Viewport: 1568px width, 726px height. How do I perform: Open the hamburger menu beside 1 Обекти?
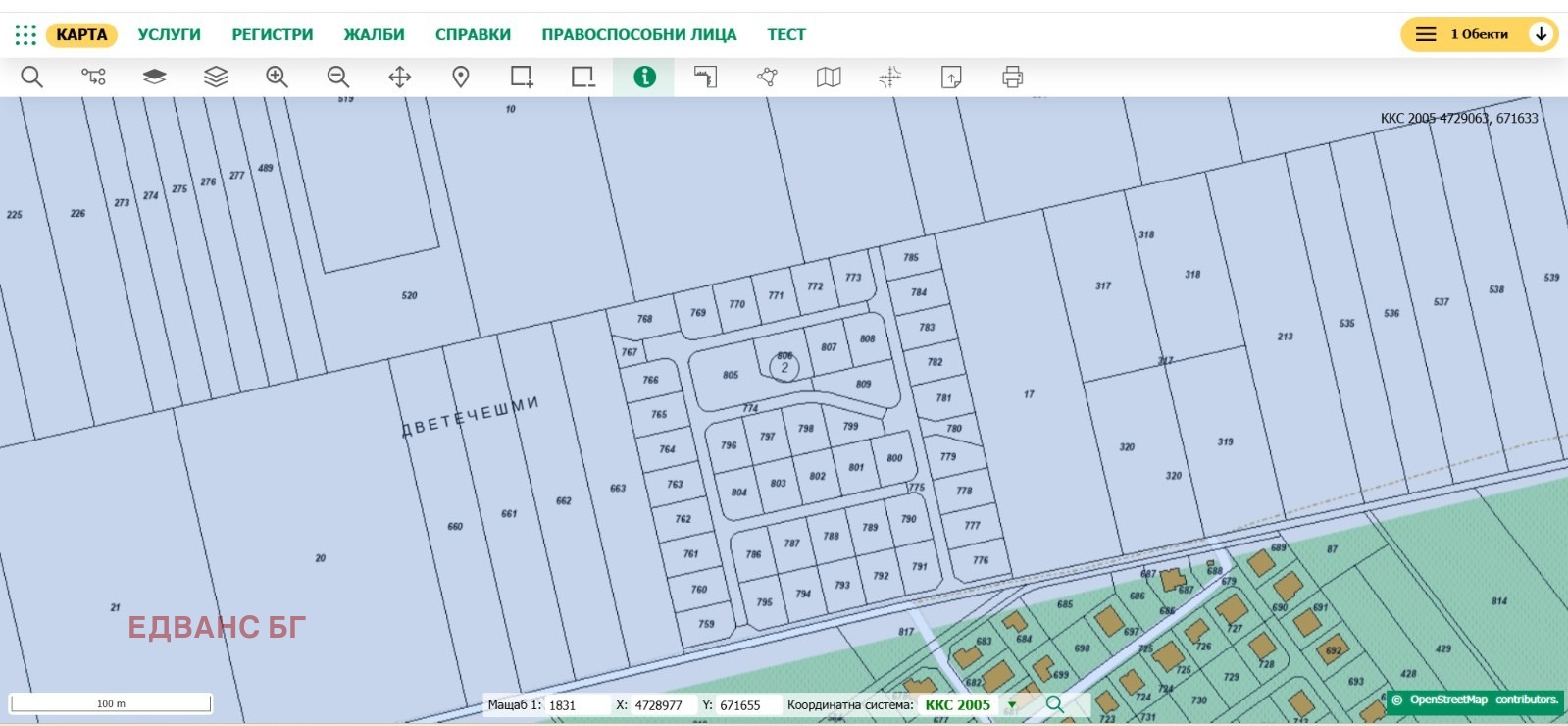[x=1426, y=34]
